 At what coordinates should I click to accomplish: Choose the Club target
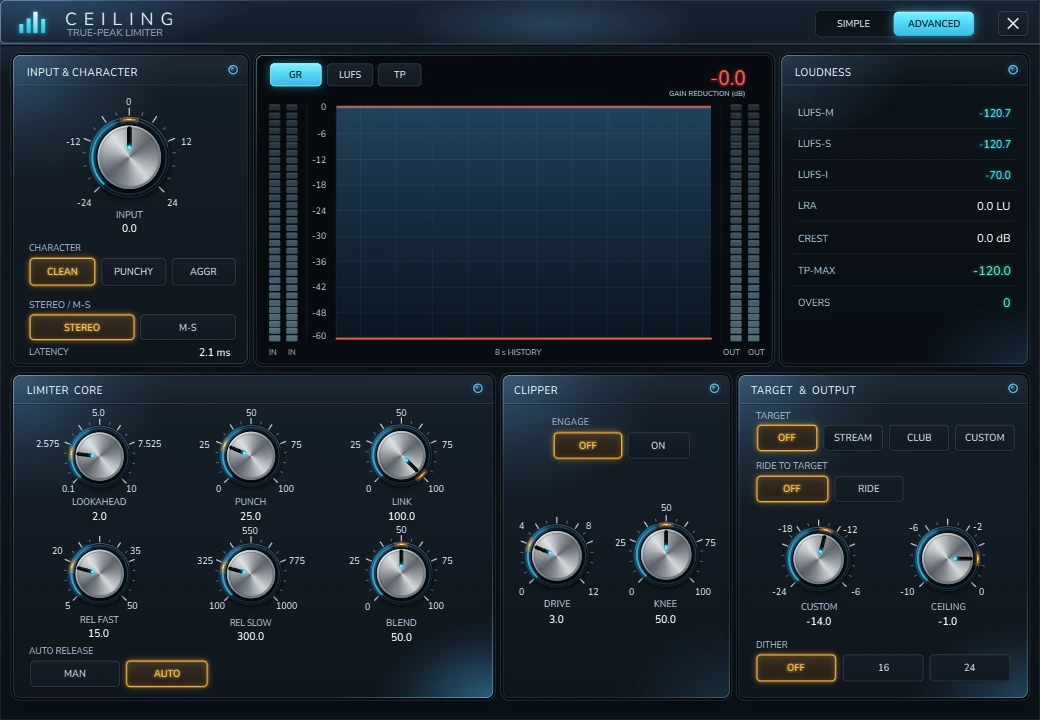[919, 438]
